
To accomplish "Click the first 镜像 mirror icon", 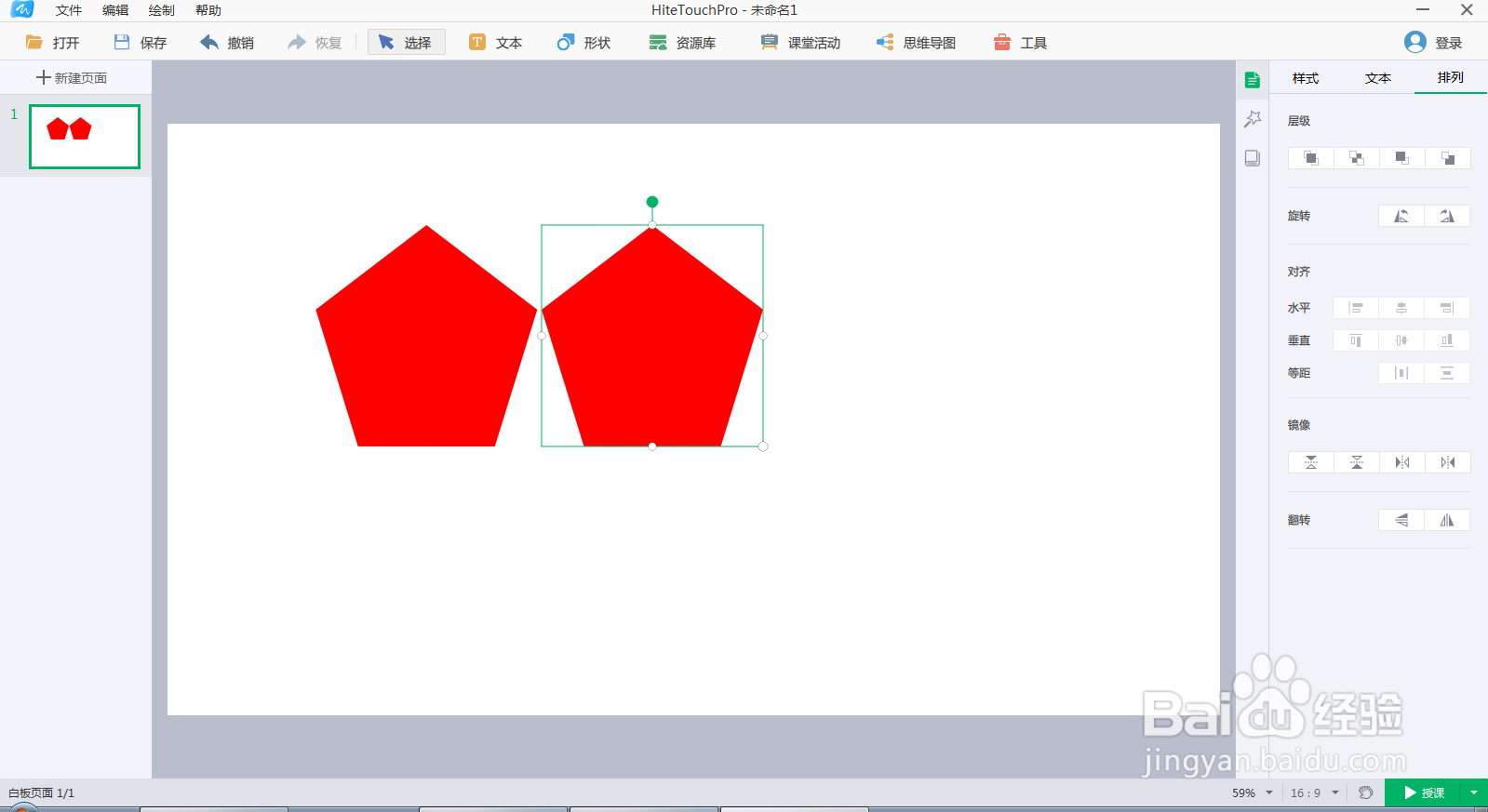I will click(1311, 462).
